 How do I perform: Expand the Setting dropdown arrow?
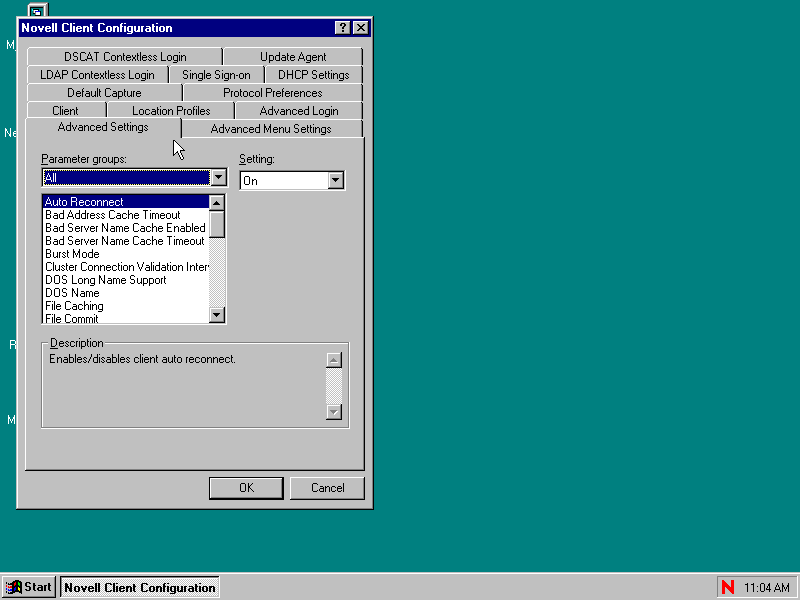point(335,180)
